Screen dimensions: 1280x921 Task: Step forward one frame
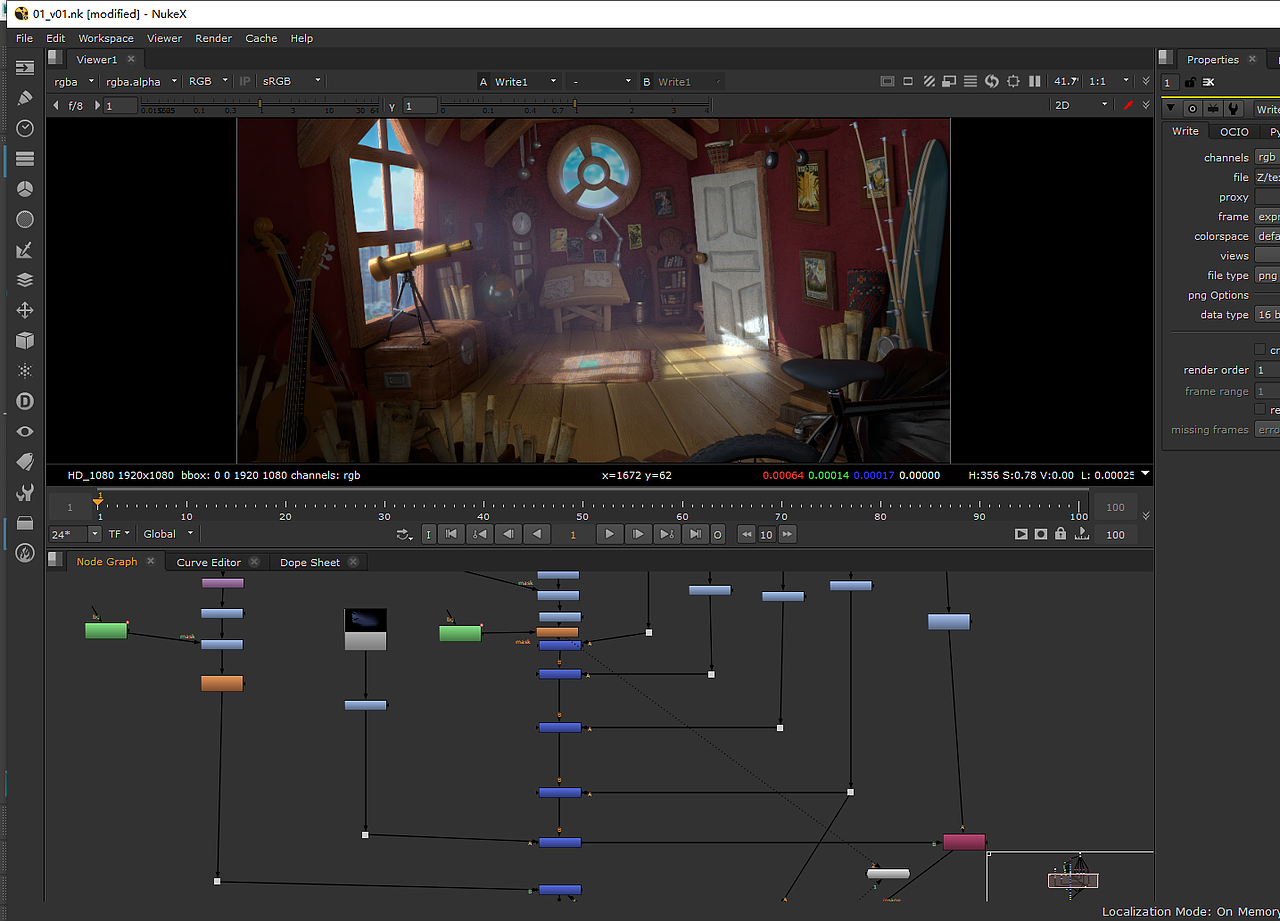(637, 534)
